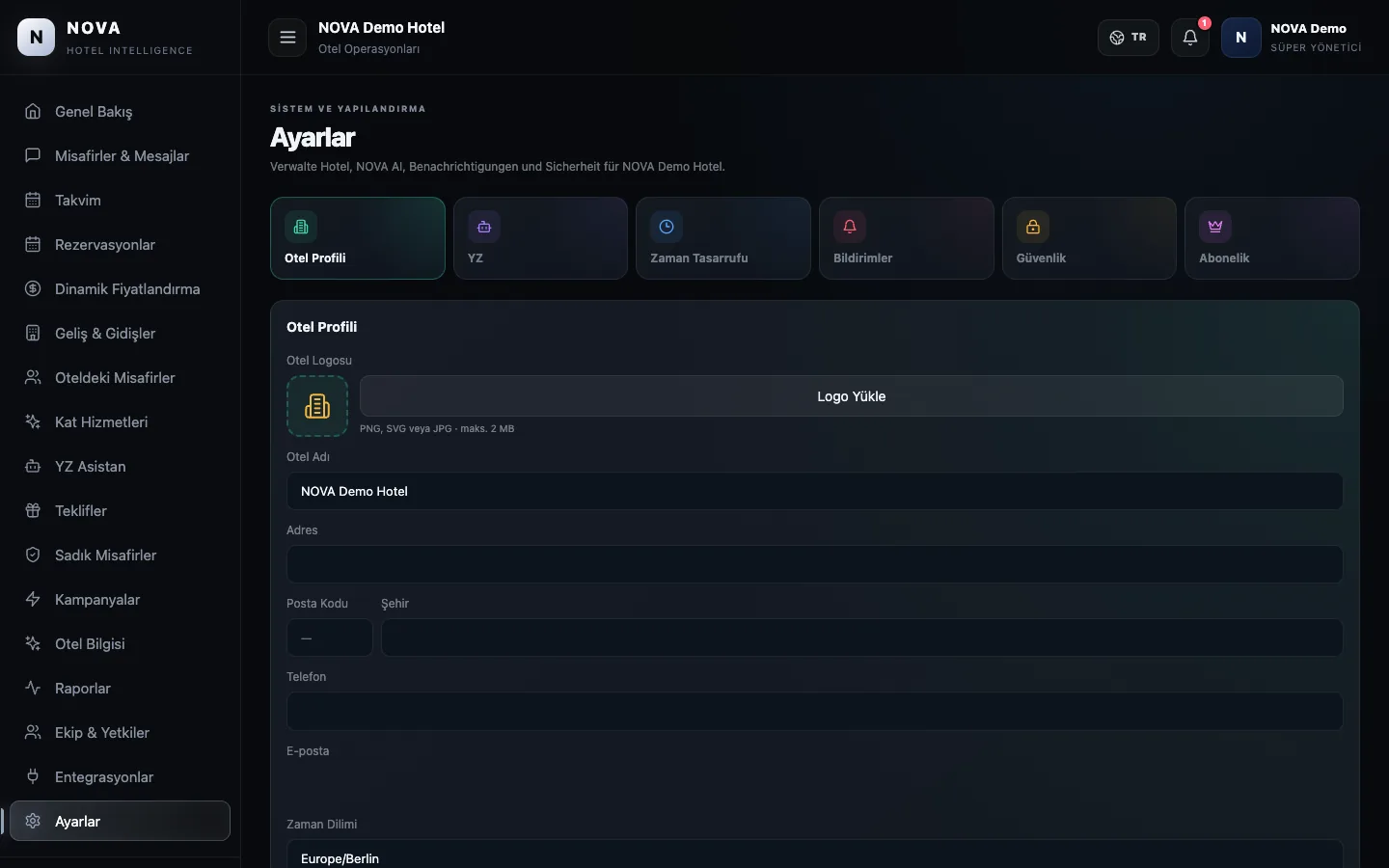Viewport: 1389px width, 868px height.
Task: Click the Otel Adı input field
Action: [x=815, y=491]
